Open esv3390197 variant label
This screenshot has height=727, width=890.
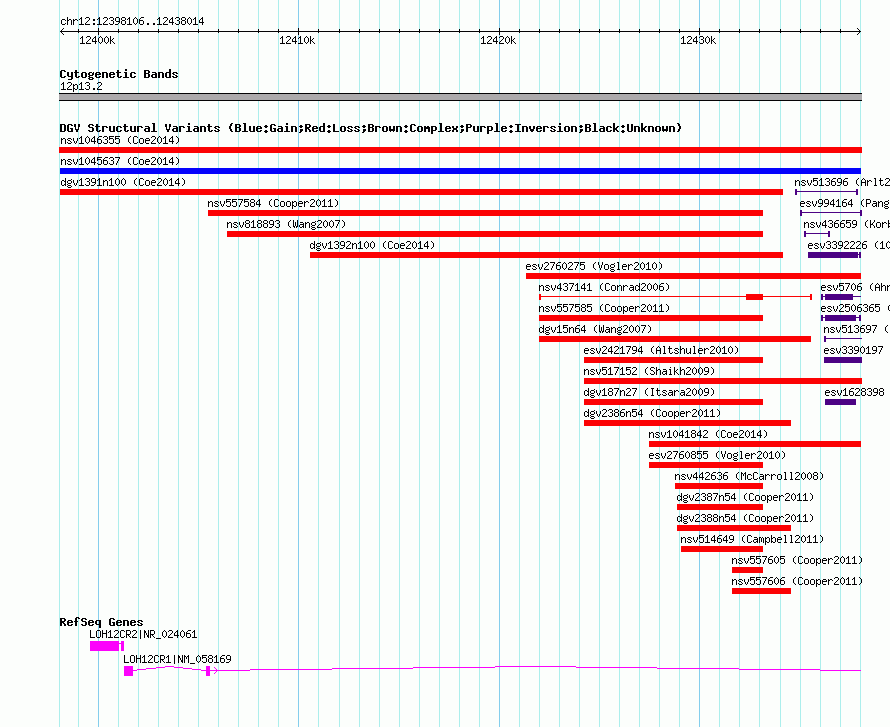coord(854,350)
